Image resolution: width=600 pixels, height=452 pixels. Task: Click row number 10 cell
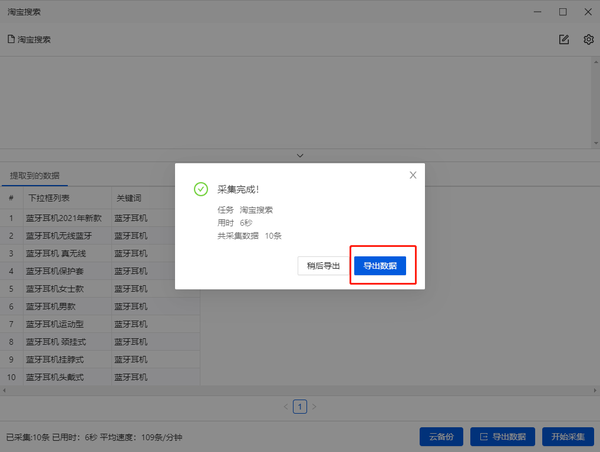[x=11, y=377]
